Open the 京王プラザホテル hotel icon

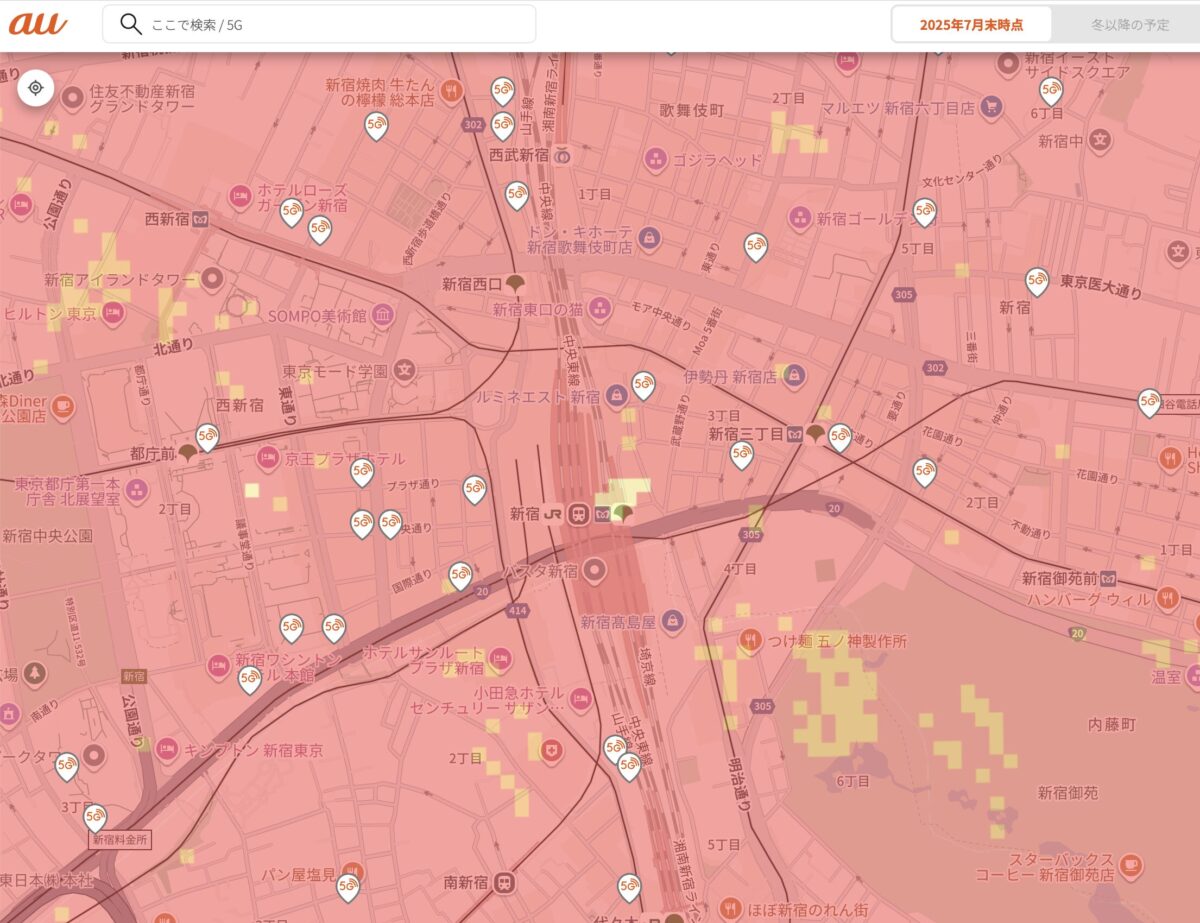tap(268, 459)
